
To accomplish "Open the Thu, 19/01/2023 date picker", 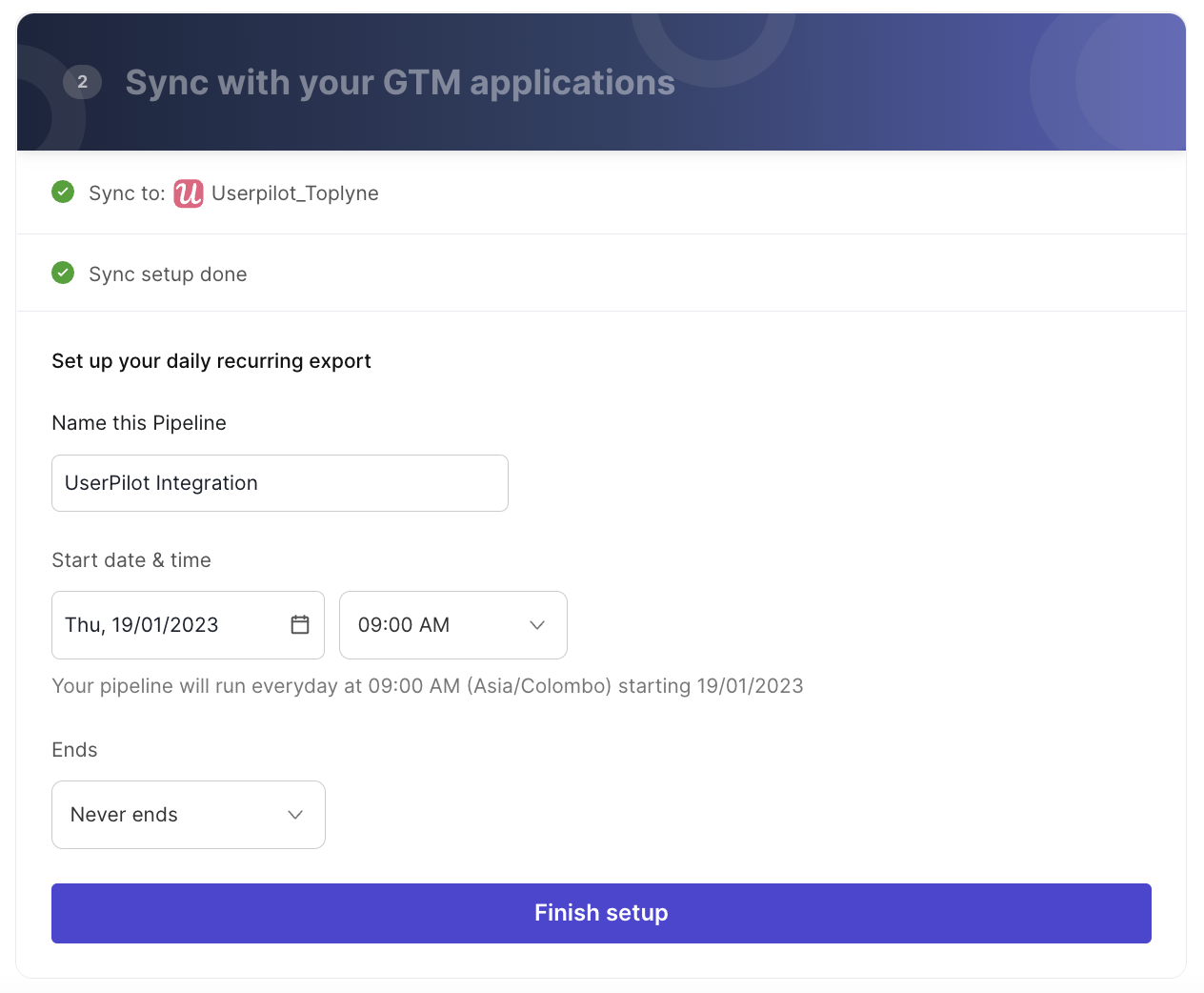I will click(x=189, y=625).
